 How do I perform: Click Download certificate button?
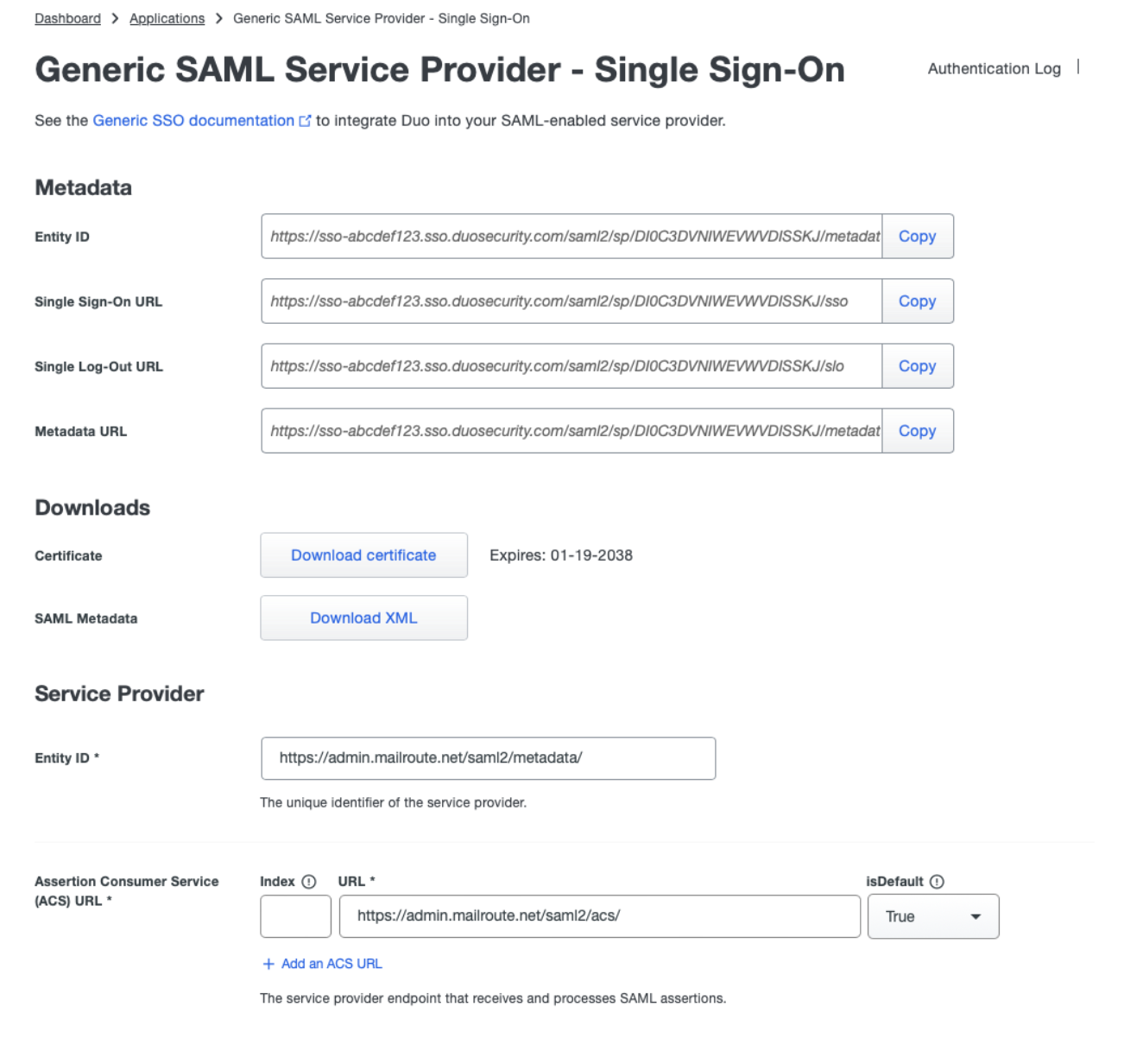[x=363, y=555]
